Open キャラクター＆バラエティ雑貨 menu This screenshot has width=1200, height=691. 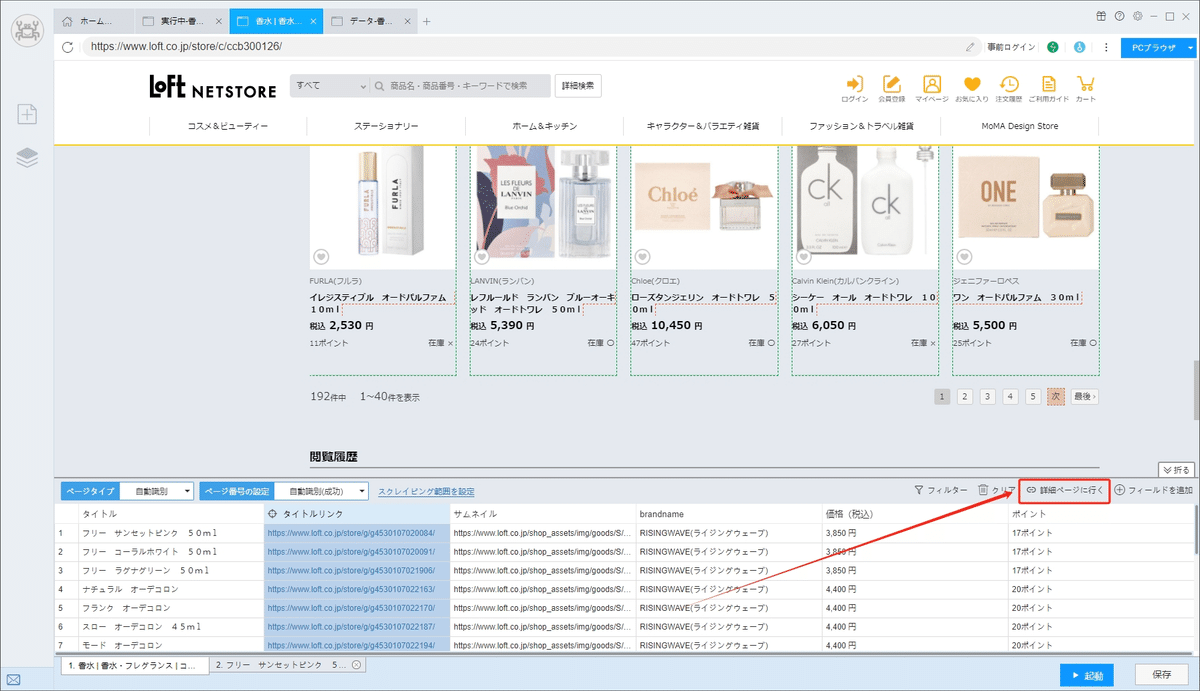pyautogui.click(x=703, y=126)
